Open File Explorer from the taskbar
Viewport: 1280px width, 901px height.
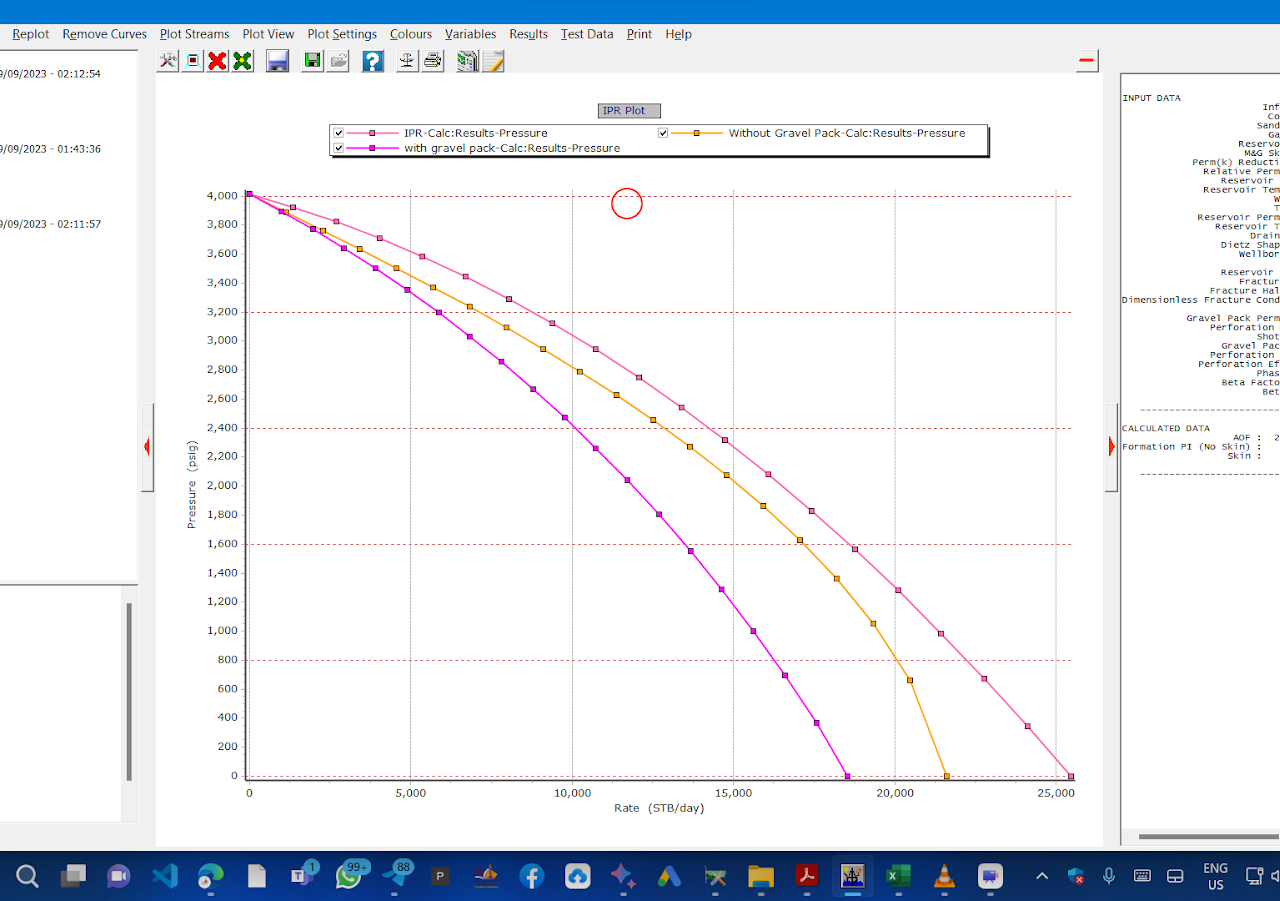pos(761,877)
